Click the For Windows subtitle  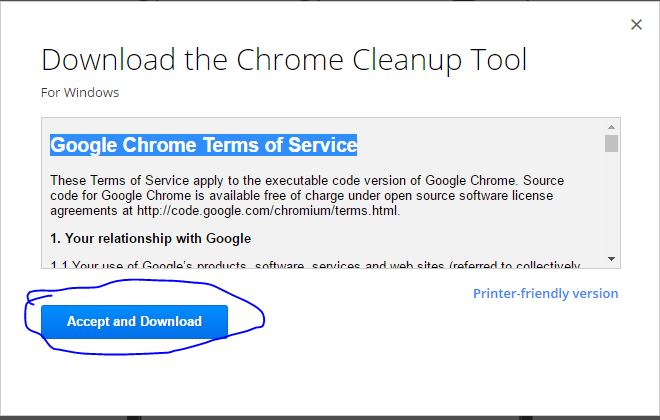[80, 93]
